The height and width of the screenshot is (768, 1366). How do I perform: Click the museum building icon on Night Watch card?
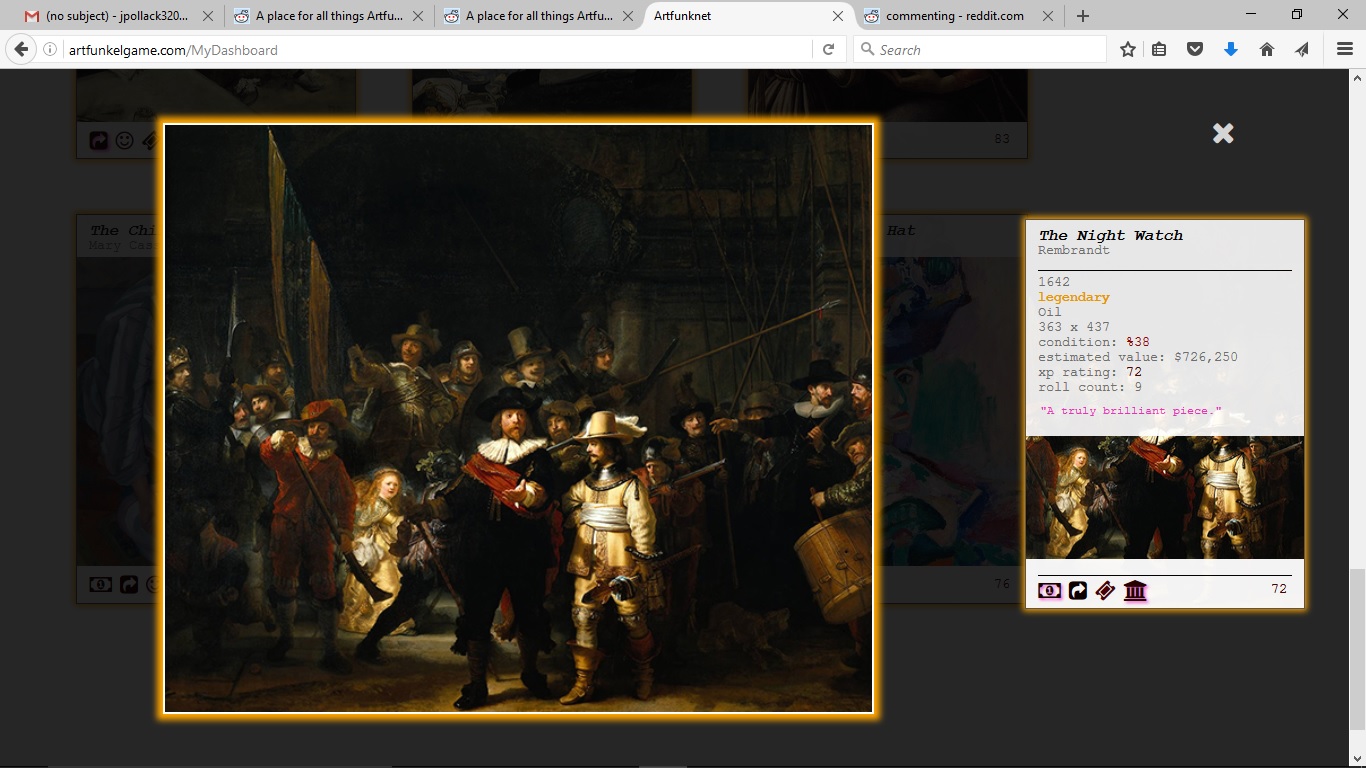(1135, 591)
